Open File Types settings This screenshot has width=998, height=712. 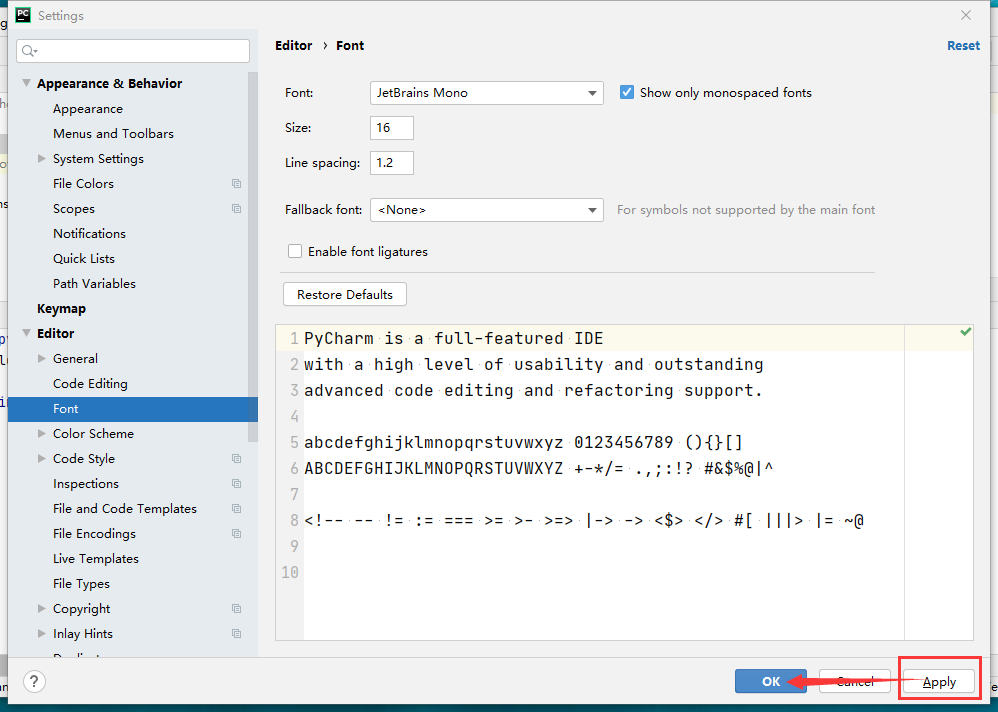[81, 583]
